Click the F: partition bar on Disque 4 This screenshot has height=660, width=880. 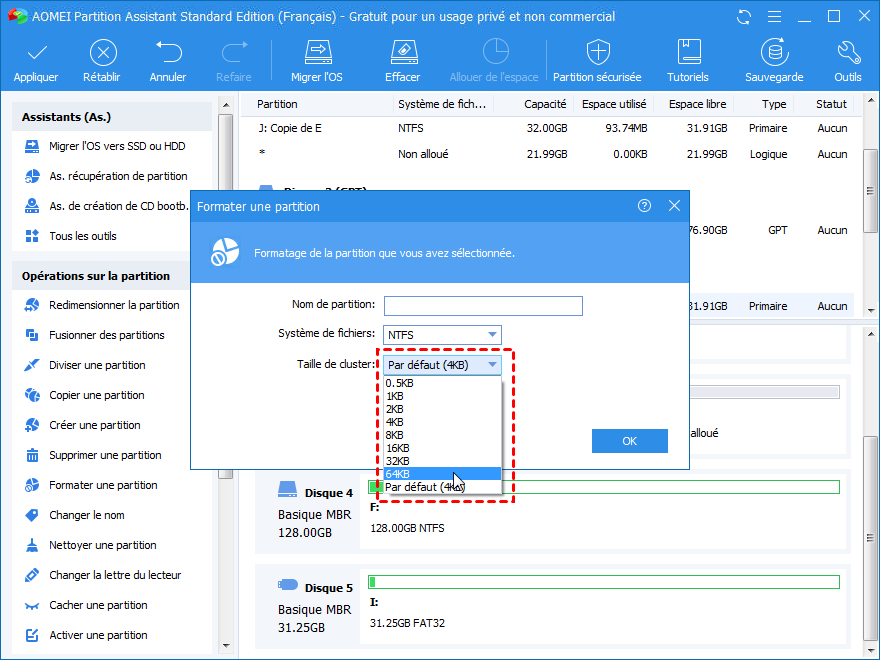(604, 487)
